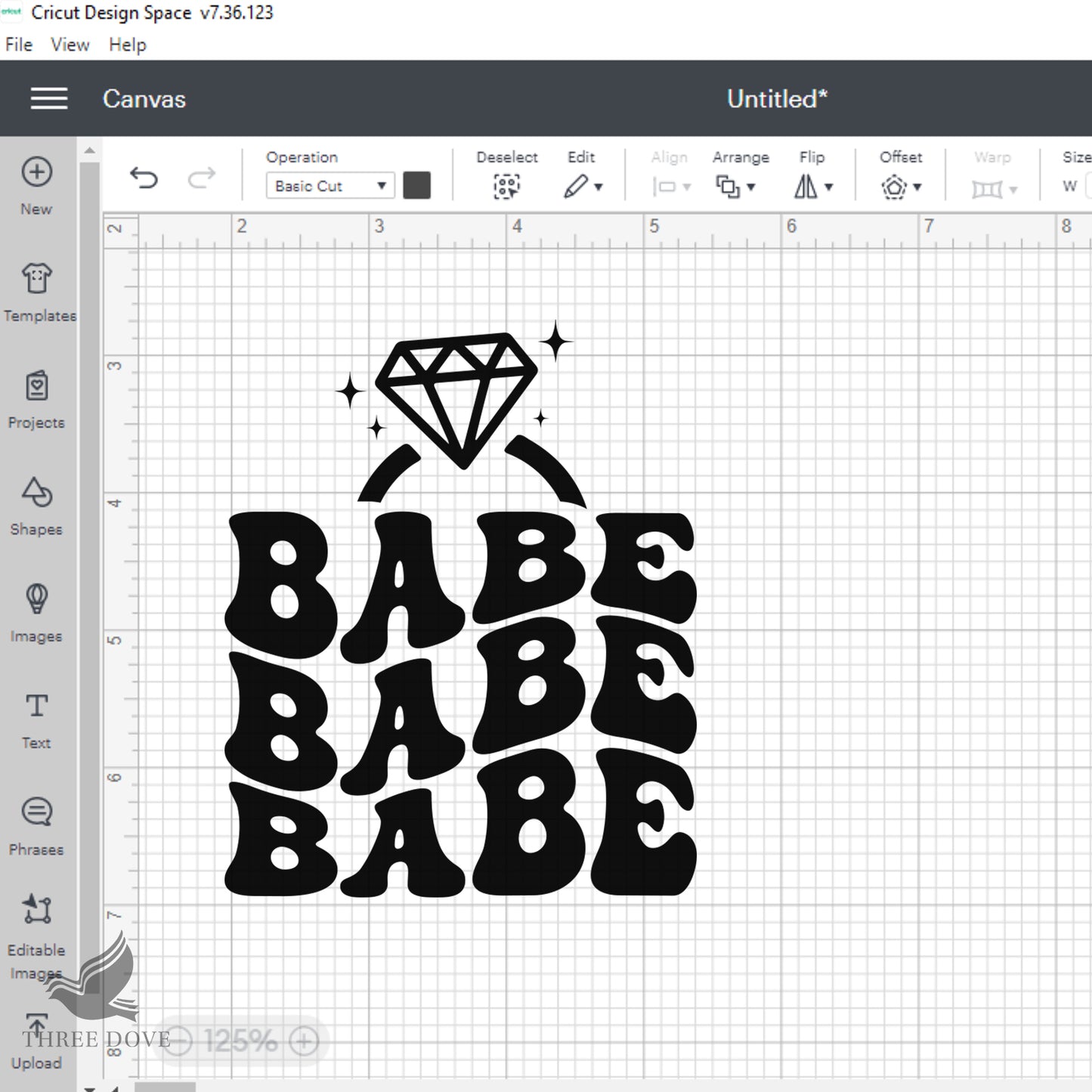Open the Help menu
1092x1092 pixels.
[x=128, y=45]
